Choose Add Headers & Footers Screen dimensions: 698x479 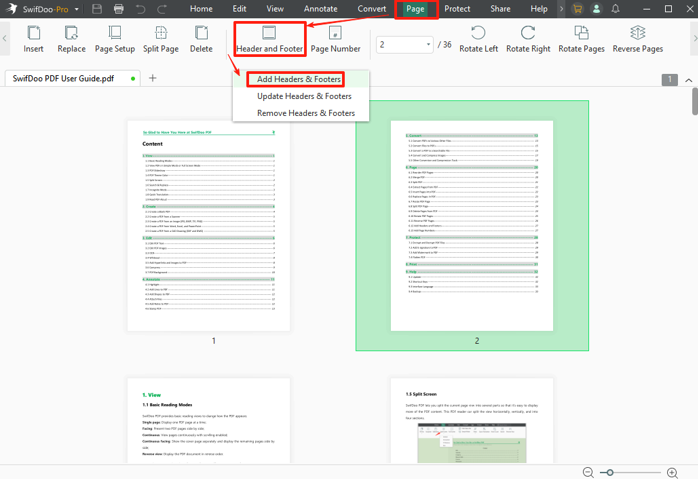(299, 79)
